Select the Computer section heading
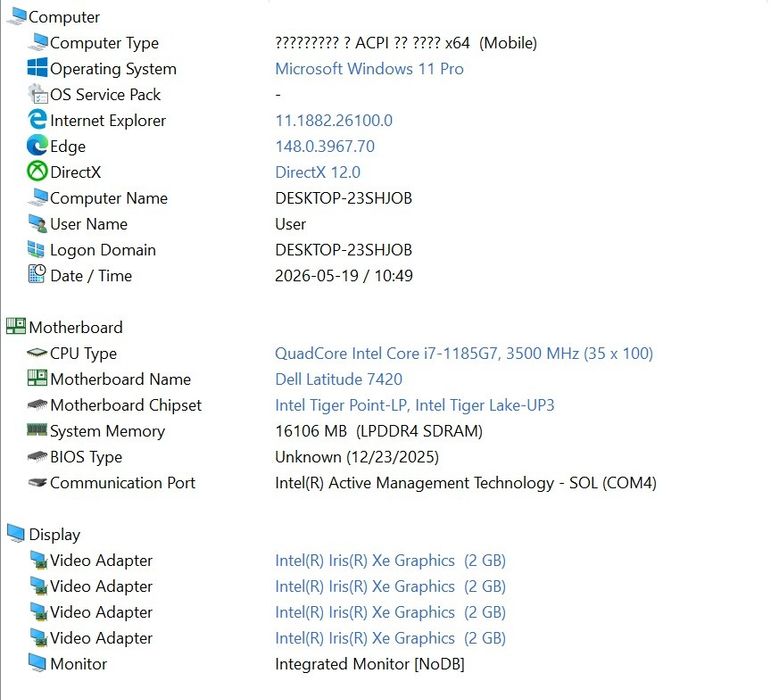Image resolution: width=779 pixels, height=700 pixels. coord(64,17)
